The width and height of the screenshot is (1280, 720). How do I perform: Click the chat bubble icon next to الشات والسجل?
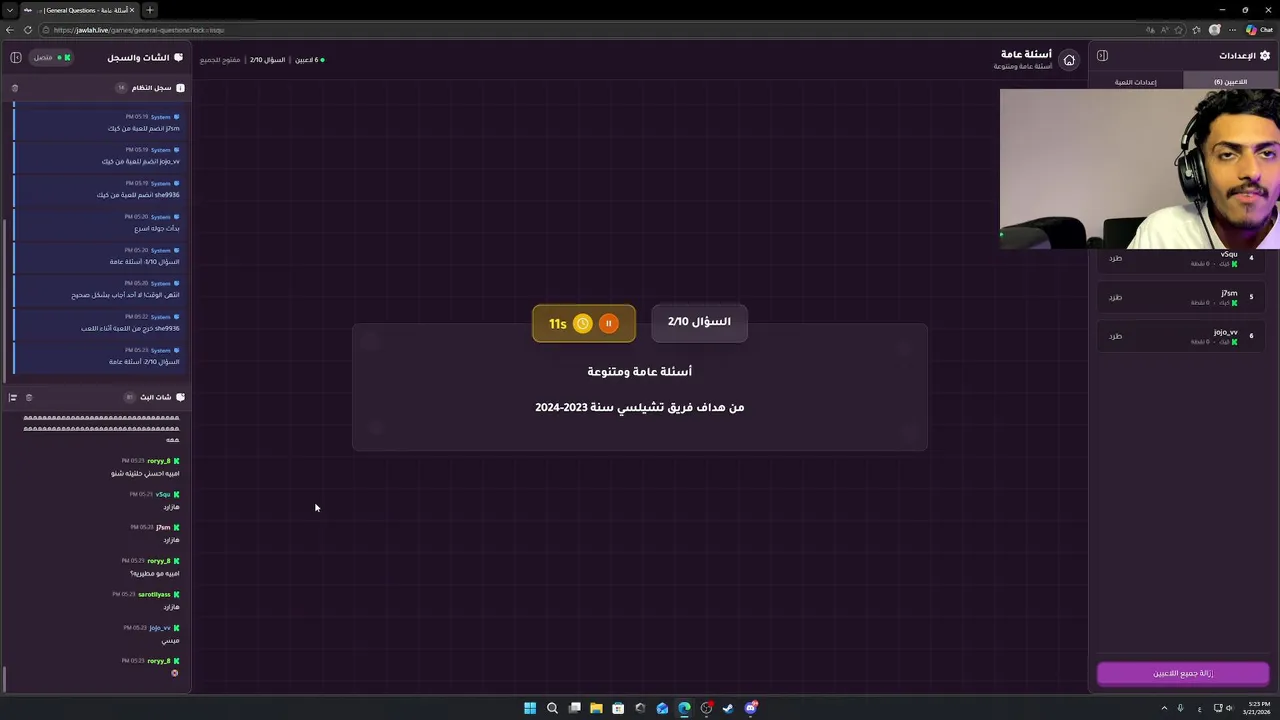(179, 57)
